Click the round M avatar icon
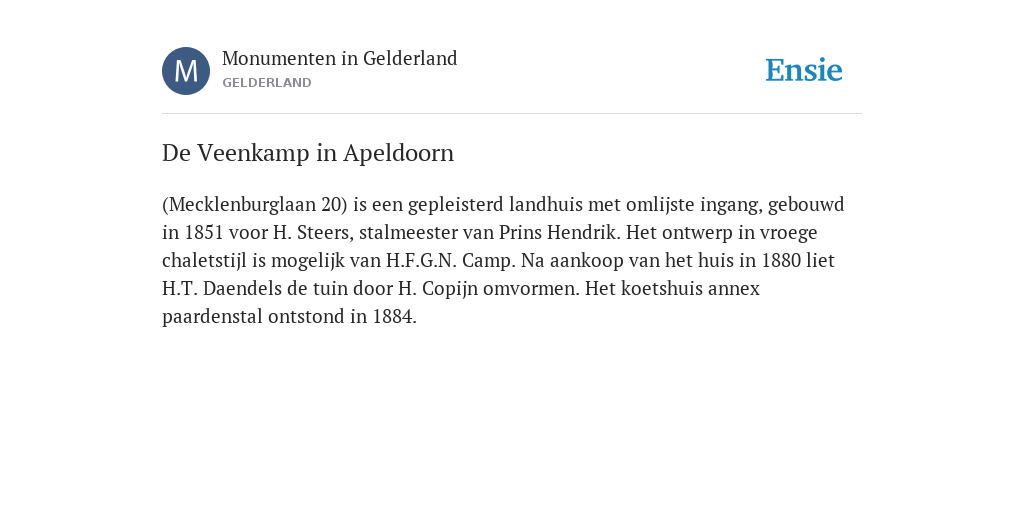Screen dimensions: 1024x512 [x=186, y=71]
